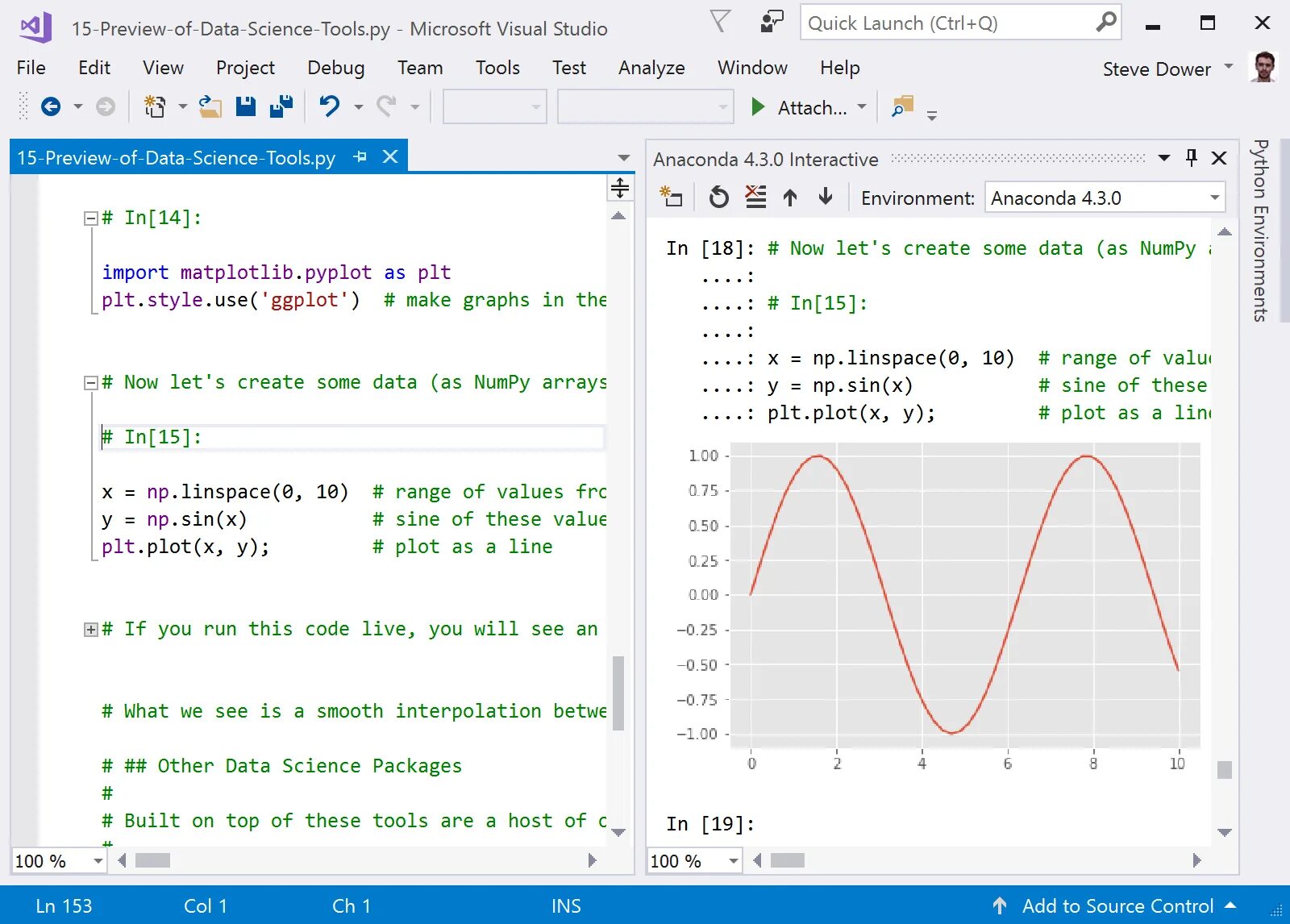This screenshot has width=1290, height=924.
Task: Clear the Interactive window screen
Action: click(x=755, y=197)
